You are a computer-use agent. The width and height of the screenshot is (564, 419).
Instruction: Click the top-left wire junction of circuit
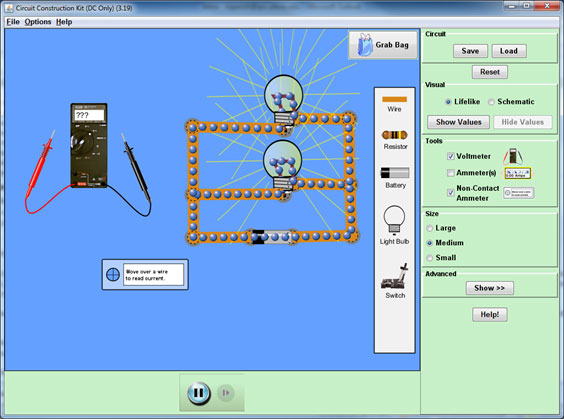point(193,127)
